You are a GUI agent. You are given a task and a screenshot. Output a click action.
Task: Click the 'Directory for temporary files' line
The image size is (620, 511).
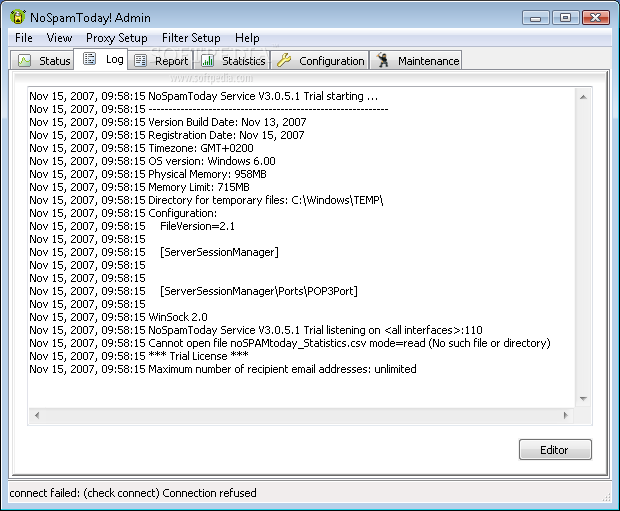206,200
